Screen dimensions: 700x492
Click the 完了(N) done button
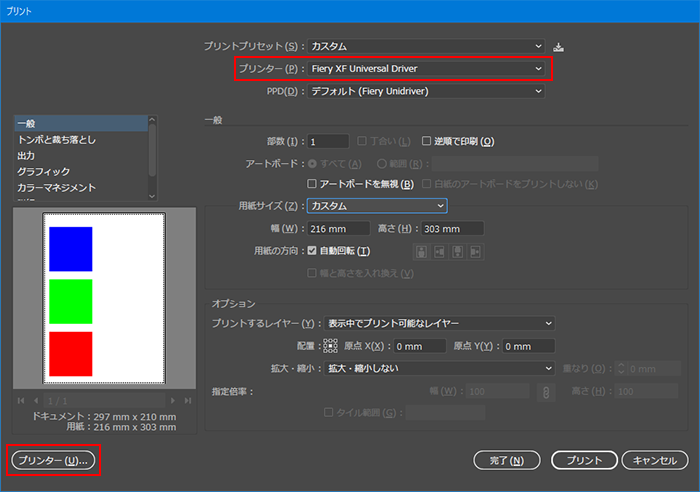pos(507,460)
